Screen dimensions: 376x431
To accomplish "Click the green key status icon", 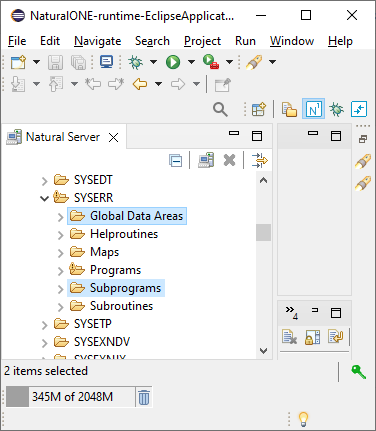I will (359, 372).
